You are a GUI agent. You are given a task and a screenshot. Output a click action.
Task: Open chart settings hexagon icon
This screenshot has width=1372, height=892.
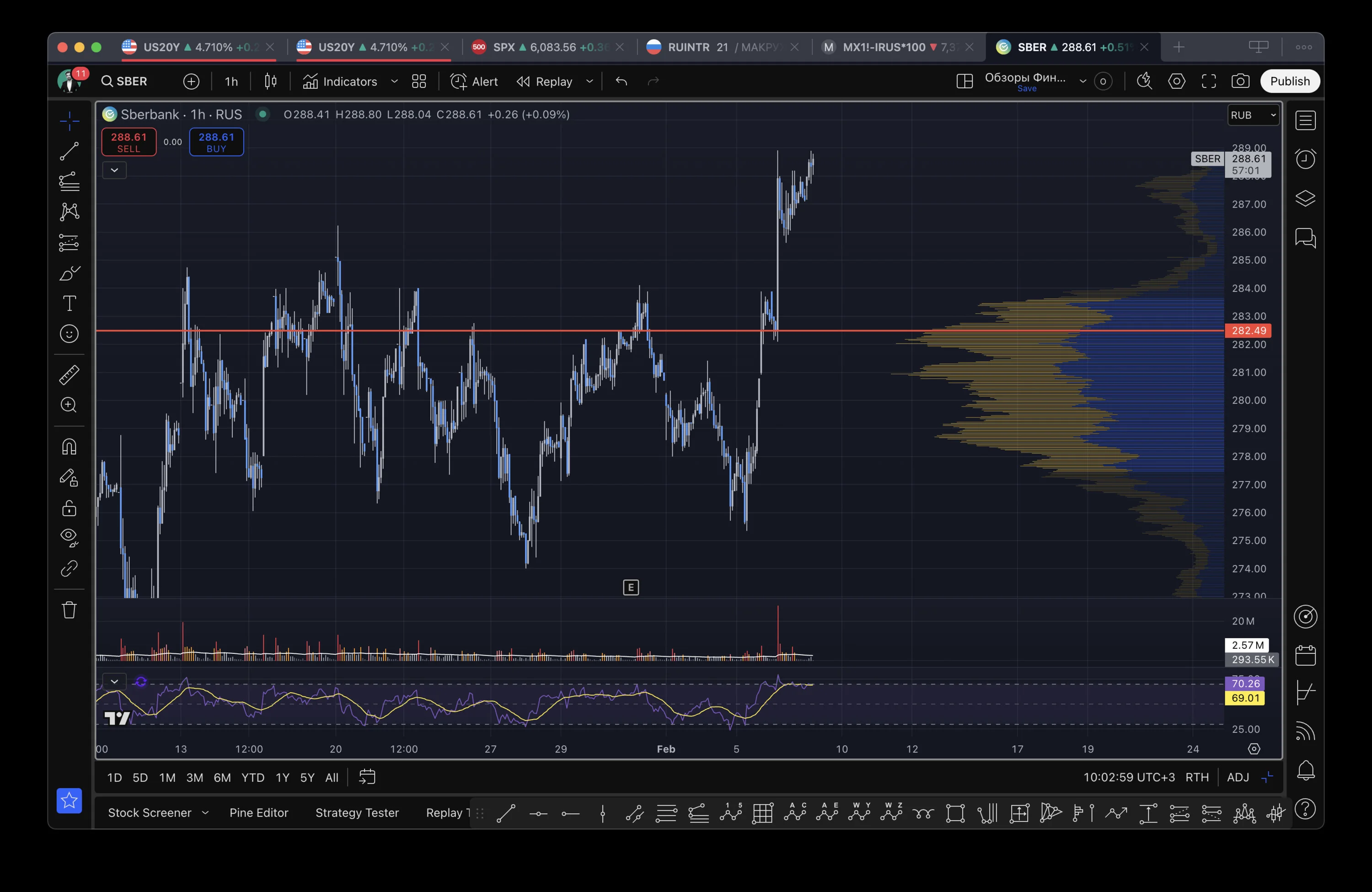[1177, 81]
